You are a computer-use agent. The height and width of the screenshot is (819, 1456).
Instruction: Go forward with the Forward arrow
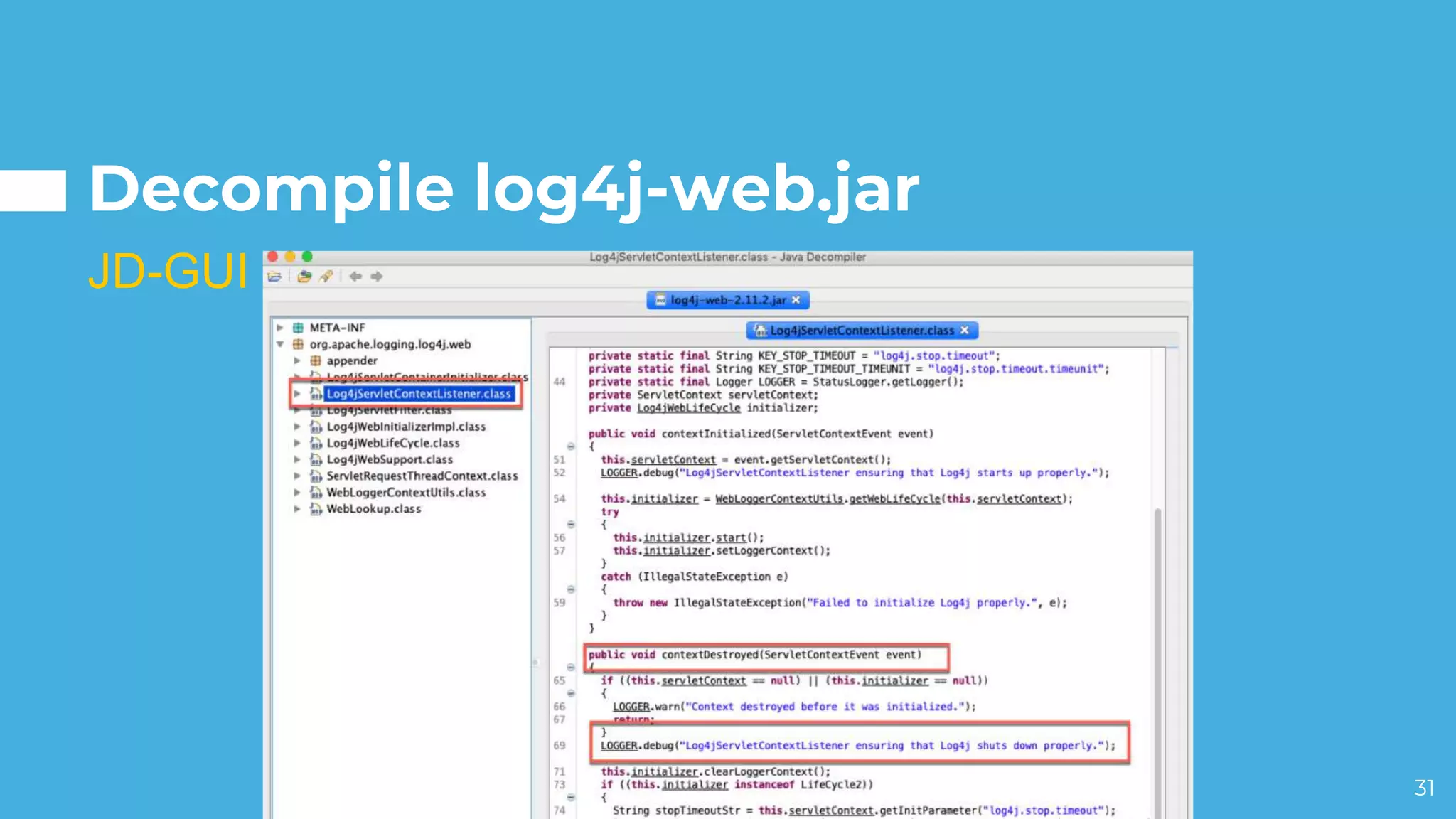[x=376, y=277]
